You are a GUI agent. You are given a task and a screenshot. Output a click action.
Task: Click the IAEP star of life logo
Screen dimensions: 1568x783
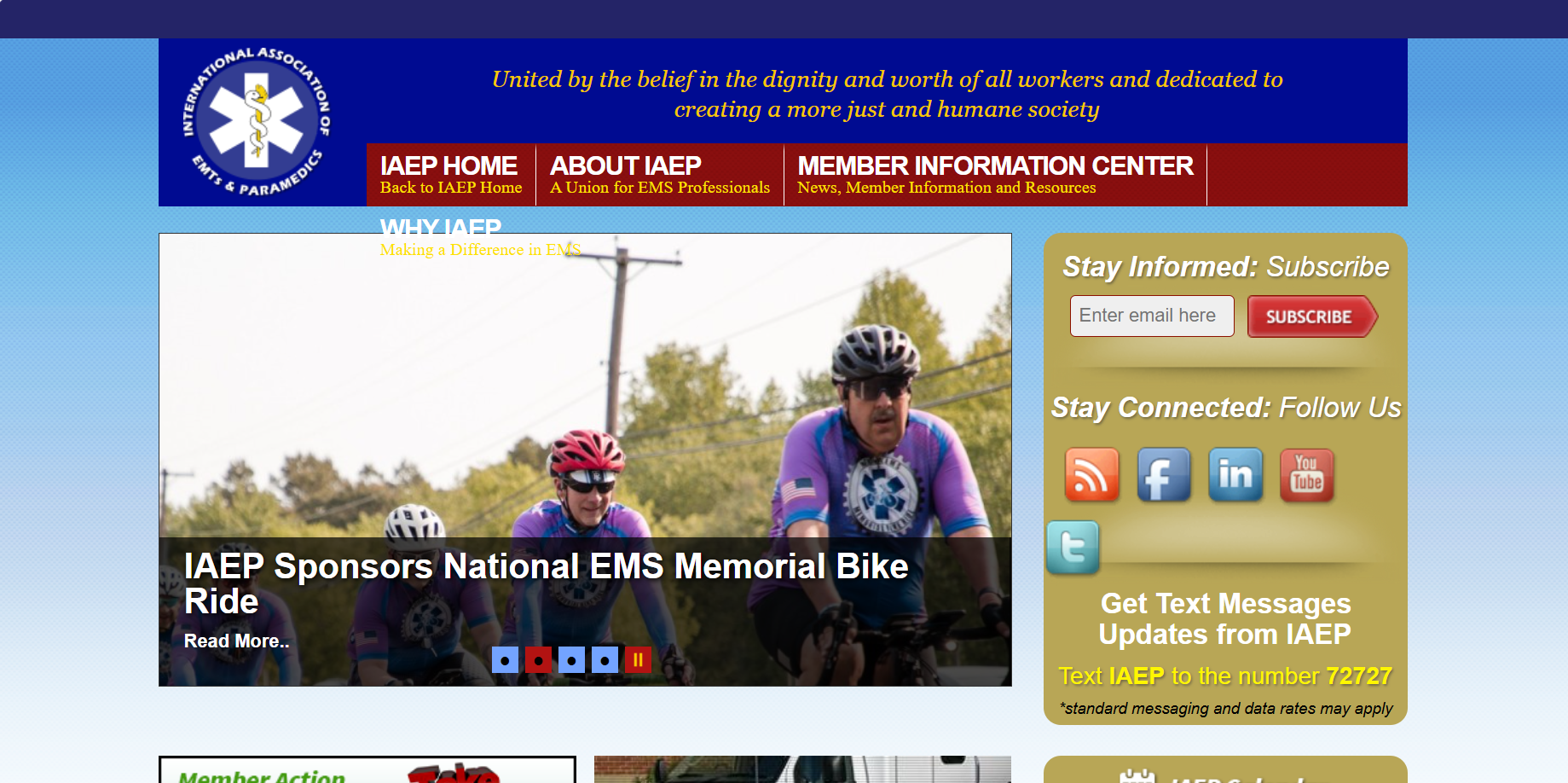pyautogui.click(x=257, y=122)
